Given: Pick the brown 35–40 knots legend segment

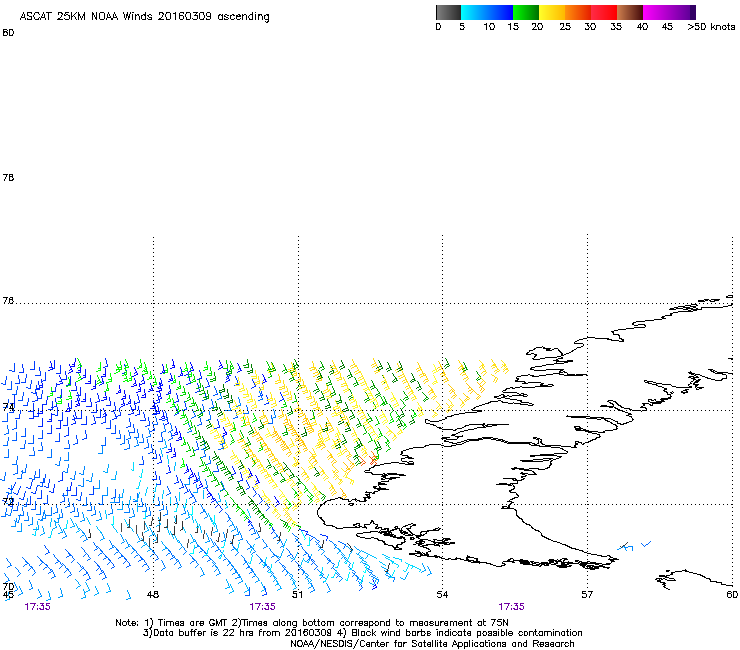Looking at the screenshot, I should pos(630,12).
